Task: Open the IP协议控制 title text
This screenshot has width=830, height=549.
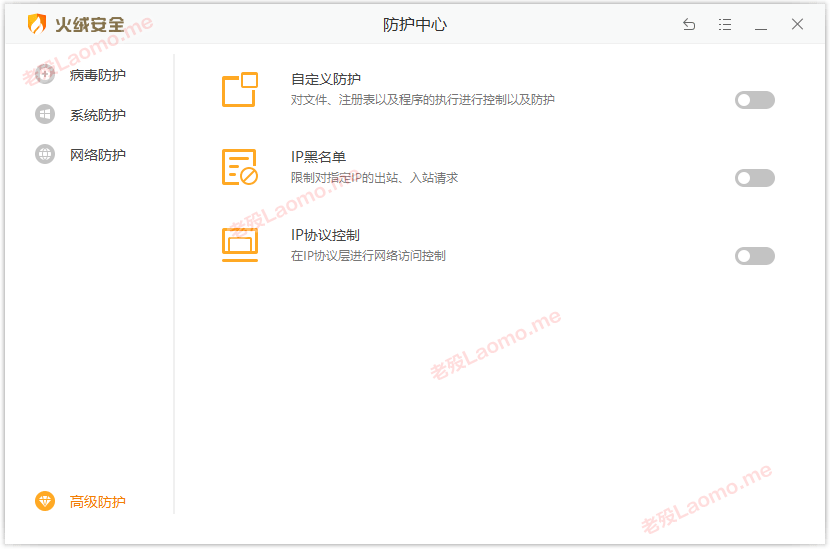Action: [326, 235]
